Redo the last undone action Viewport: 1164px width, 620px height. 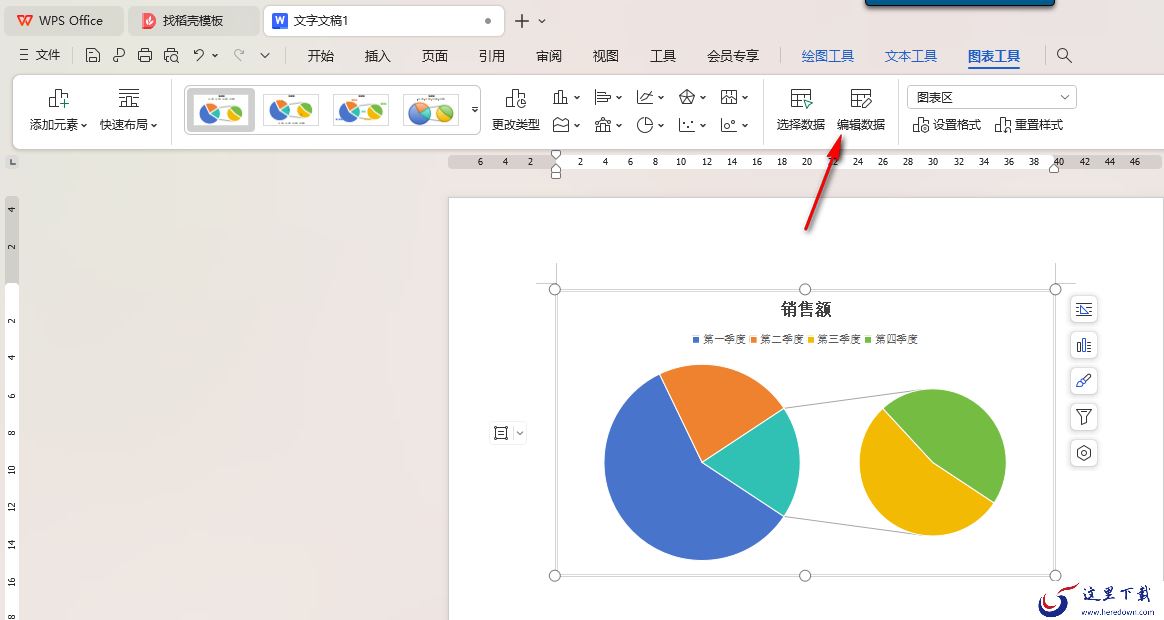coord(239,55)
